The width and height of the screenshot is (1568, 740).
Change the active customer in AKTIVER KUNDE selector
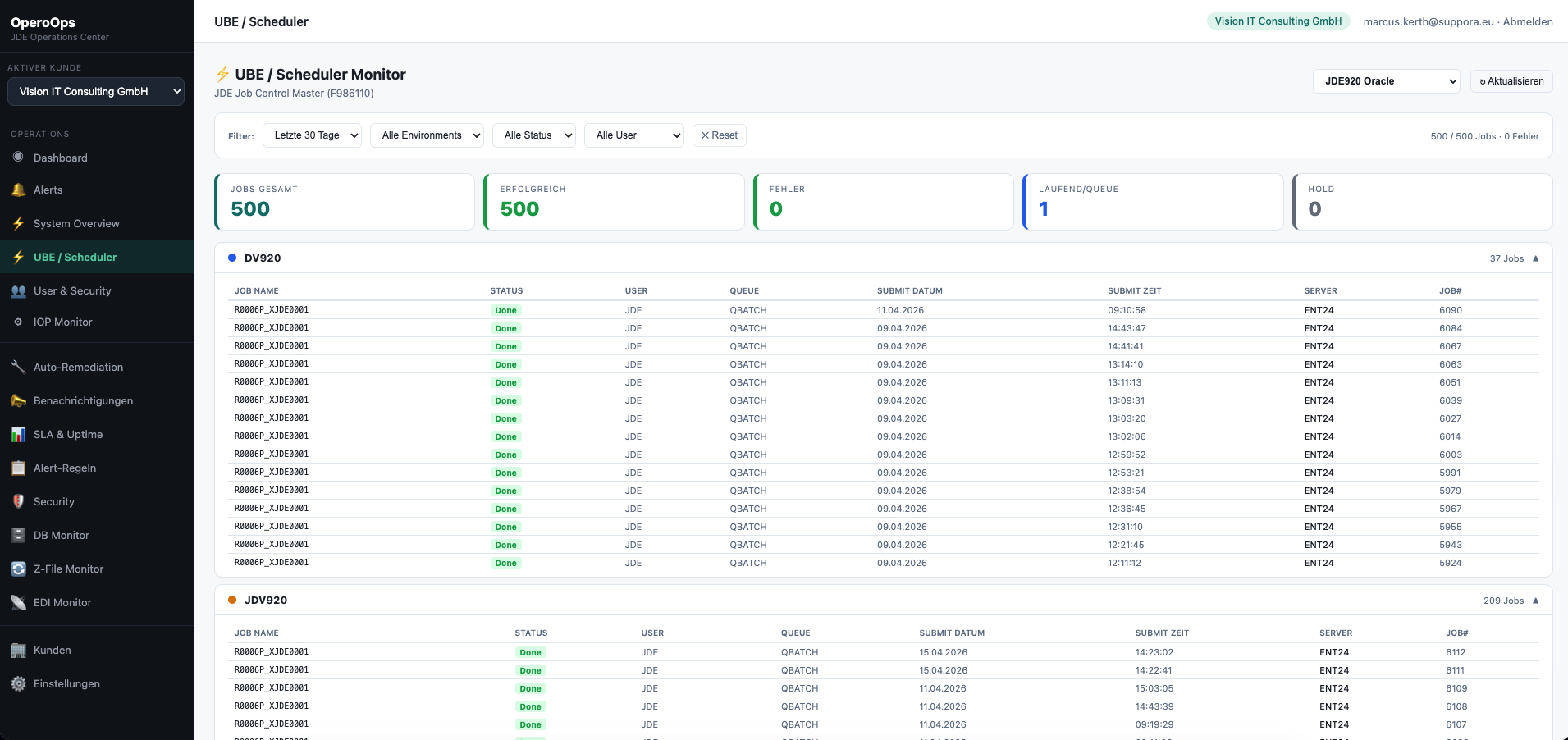point(94,91)
